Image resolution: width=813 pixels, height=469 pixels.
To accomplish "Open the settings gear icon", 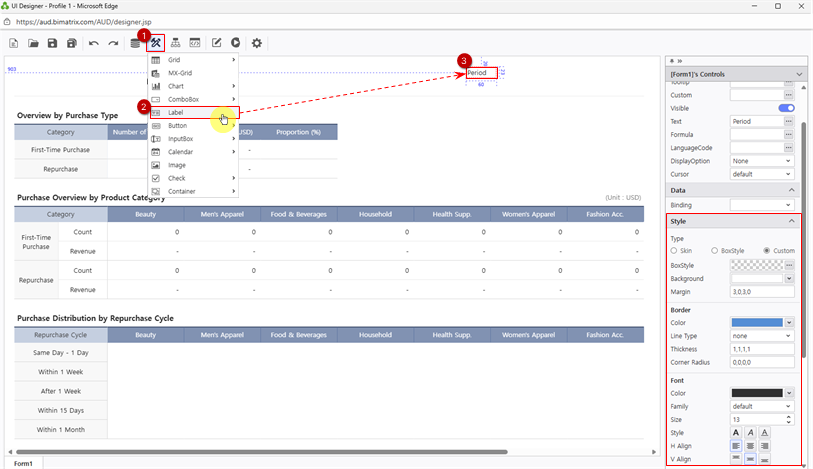I will pyautogui.click(x=257, y=43).
